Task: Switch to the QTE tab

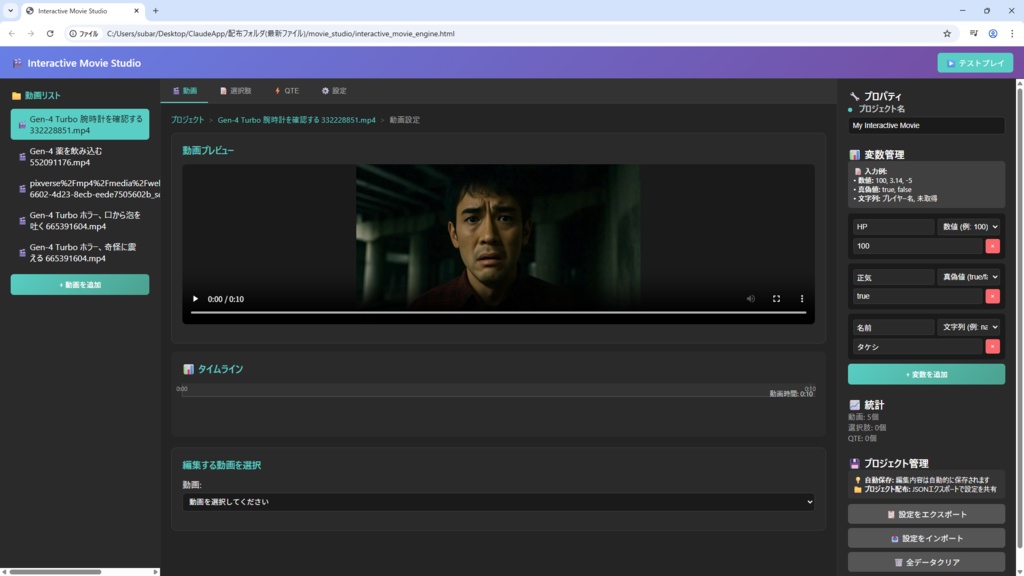Action: 287,91
